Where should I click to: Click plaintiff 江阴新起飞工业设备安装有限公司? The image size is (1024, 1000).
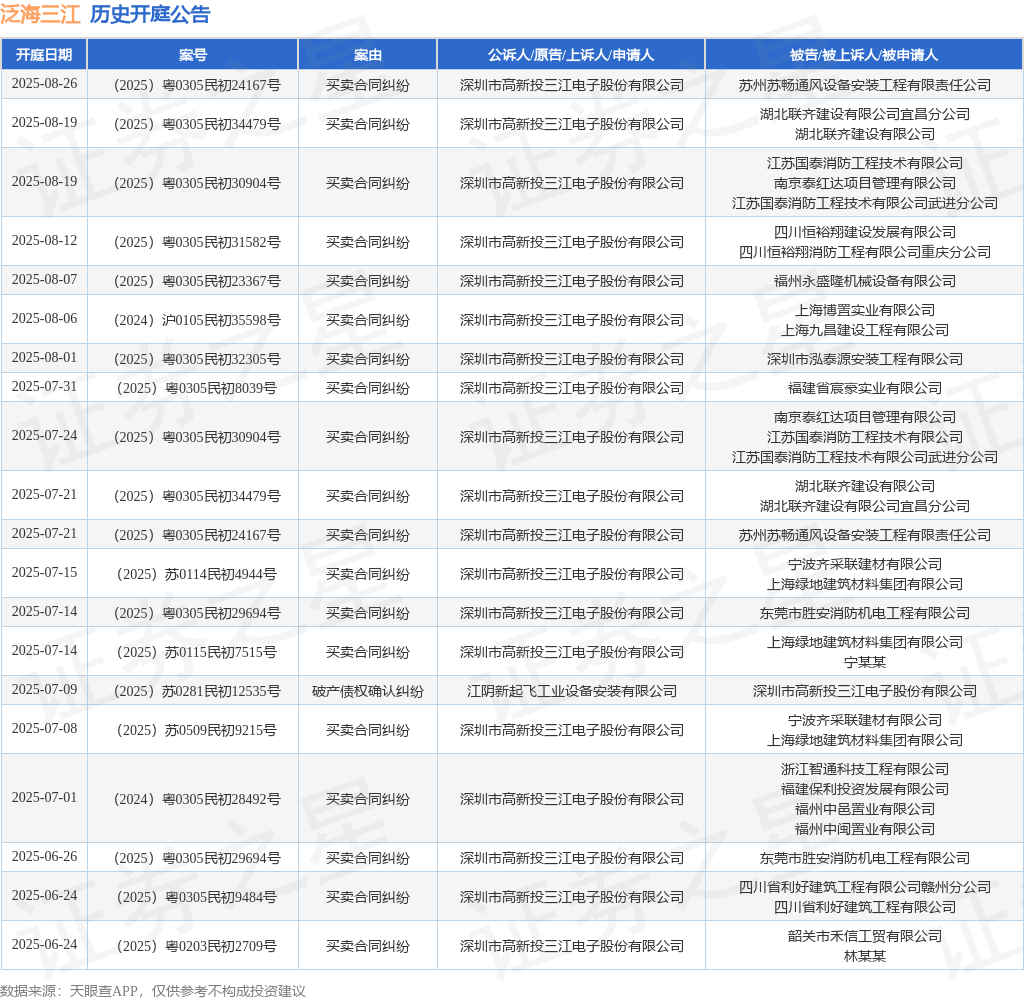point(571,691)
